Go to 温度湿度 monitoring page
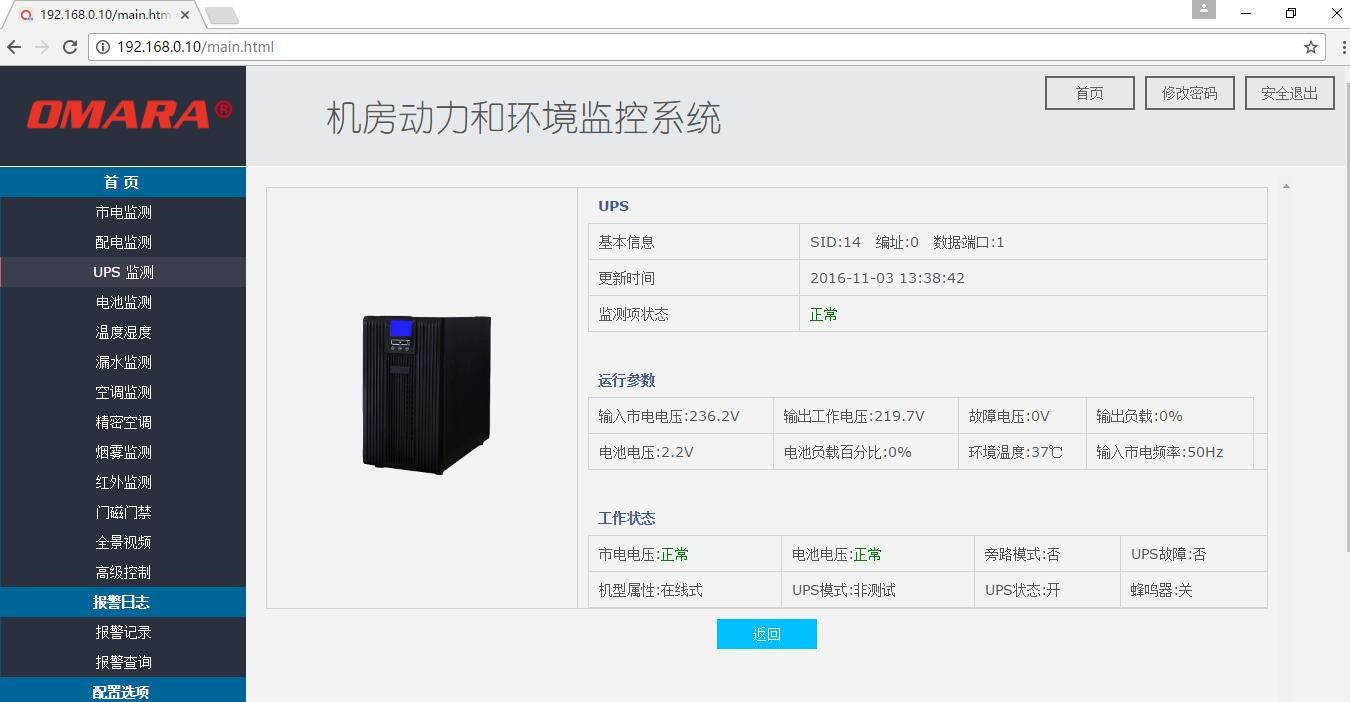Viewport: 1350px width, 702px height. (x=123, y=332)
